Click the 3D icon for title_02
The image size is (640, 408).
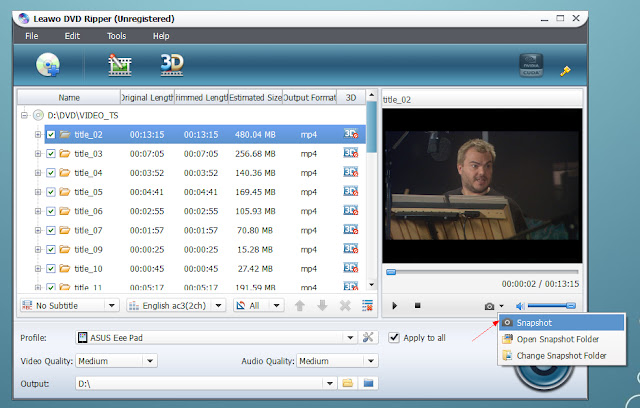click(x=351, y=134)
